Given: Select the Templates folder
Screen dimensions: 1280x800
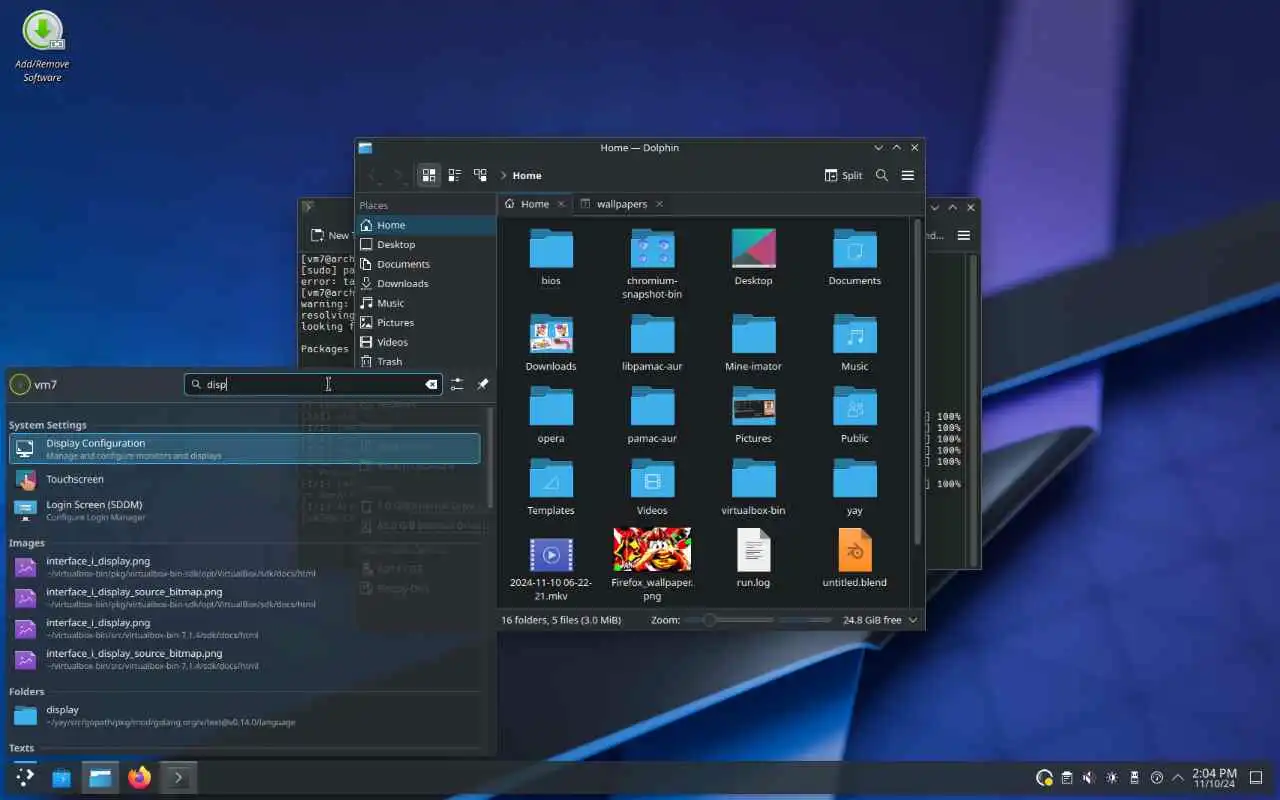Looking at the screenshot, I should coord(551,487).
